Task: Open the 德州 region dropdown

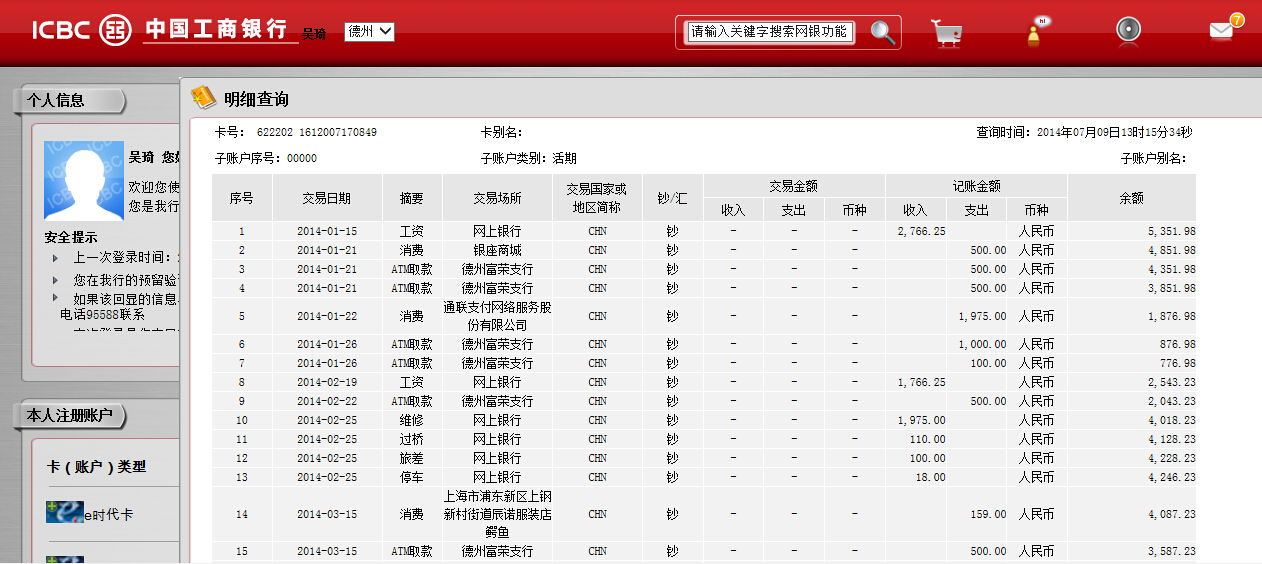Action: pos(369,32)
